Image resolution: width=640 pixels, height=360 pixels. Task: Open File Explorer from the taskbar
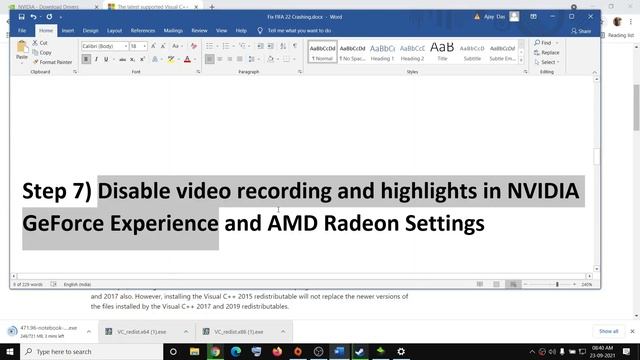coord(194,351)
